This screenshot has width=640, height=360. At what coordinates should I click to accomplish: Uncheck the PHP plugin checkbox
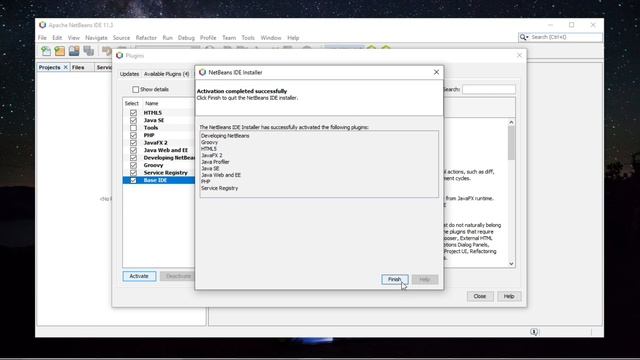pyautogui.click(x=133, y=135)
